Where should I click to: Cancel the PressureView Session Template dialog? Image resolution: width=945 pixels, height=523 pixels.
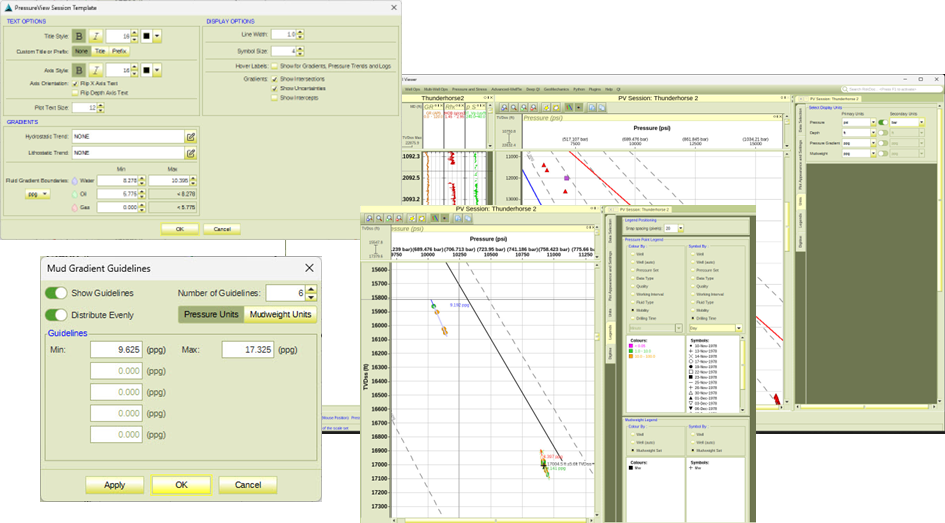click(x=221, y=229)
